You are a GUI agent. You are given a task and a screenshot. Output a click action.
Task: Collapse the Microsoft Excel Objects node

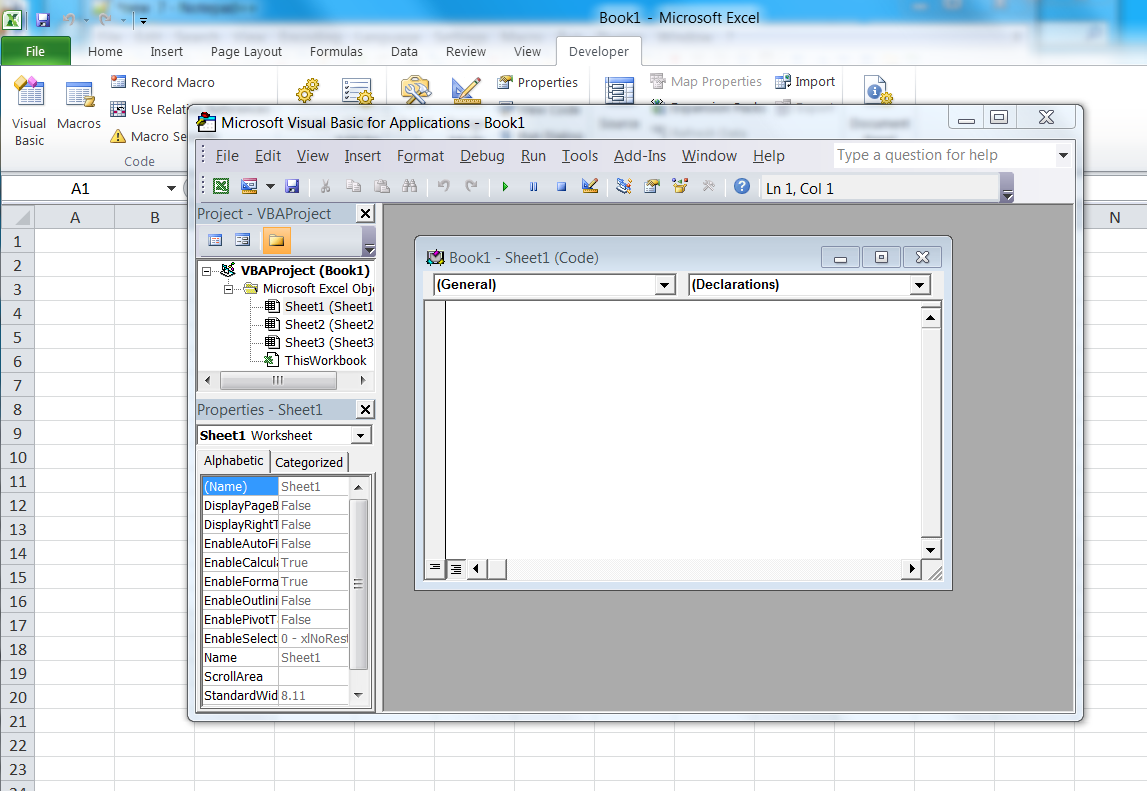(x=229, y=288)
